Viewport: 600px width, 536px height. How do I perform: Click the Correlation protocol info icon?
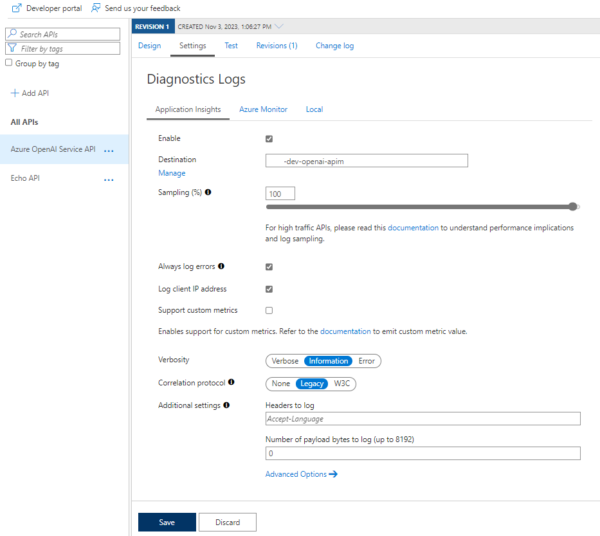coord(231,382)
